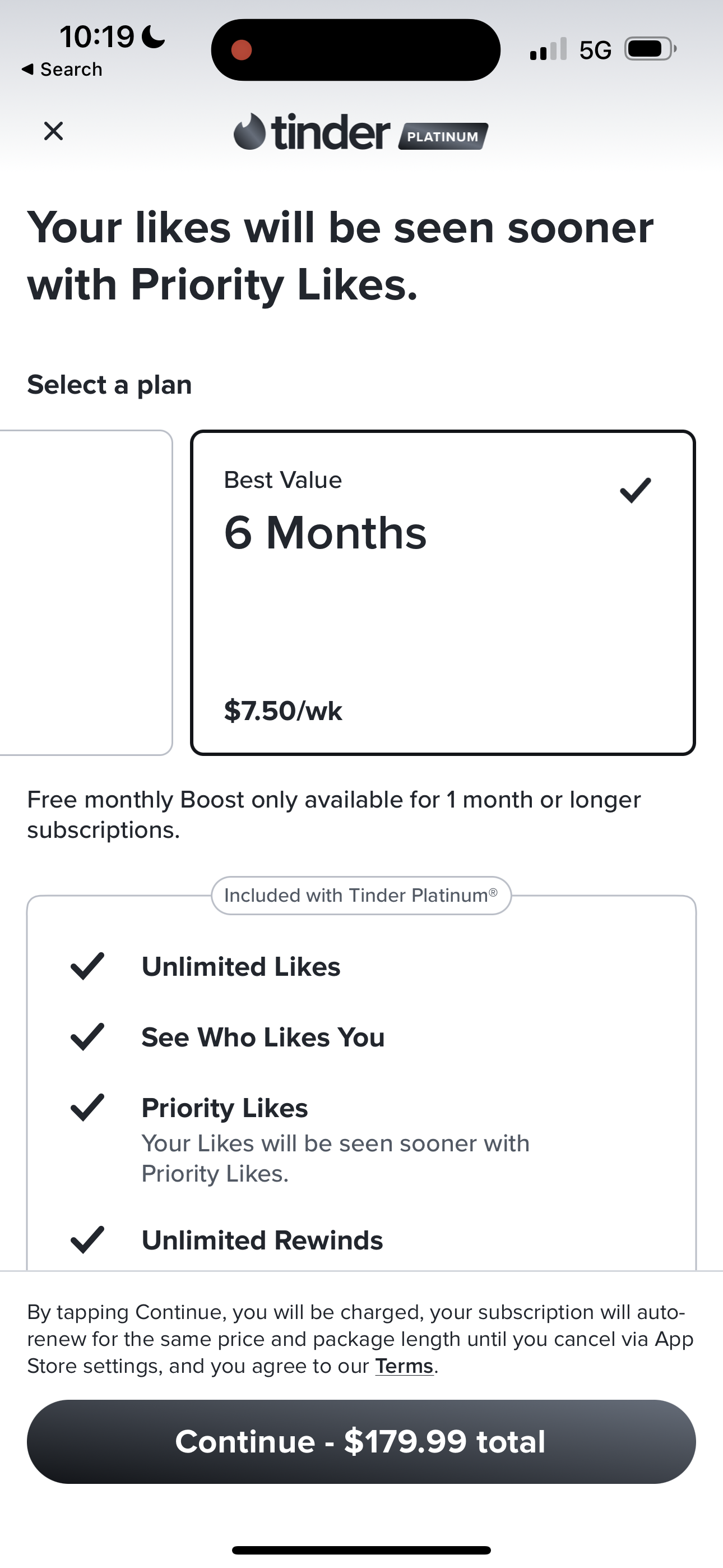Tap the selected checkmark on 6 Months plan
This screenshot has height=1568, width=723.
636,491
